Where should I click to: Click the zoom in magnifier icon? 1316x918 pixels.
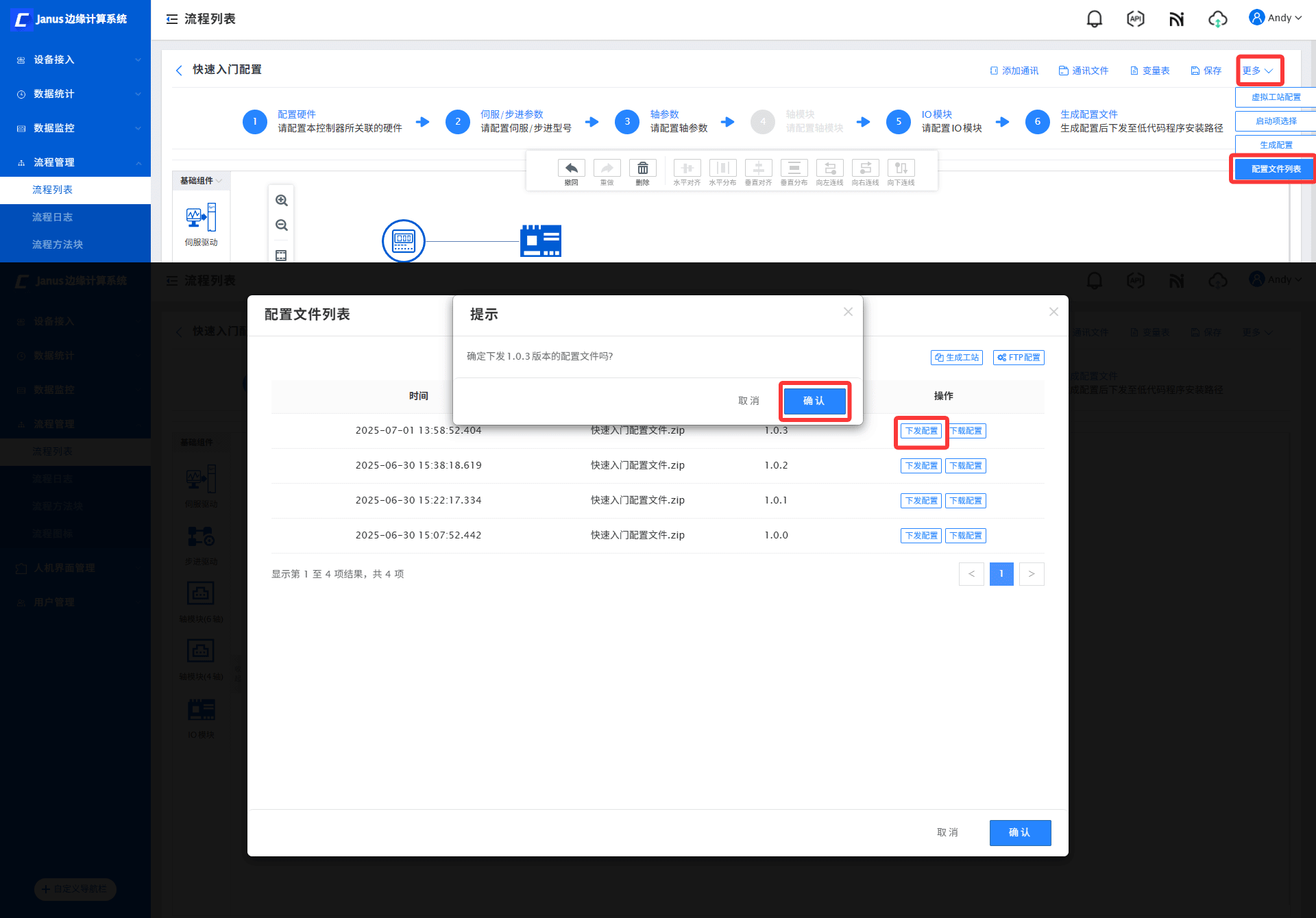(x=281, y=201)
